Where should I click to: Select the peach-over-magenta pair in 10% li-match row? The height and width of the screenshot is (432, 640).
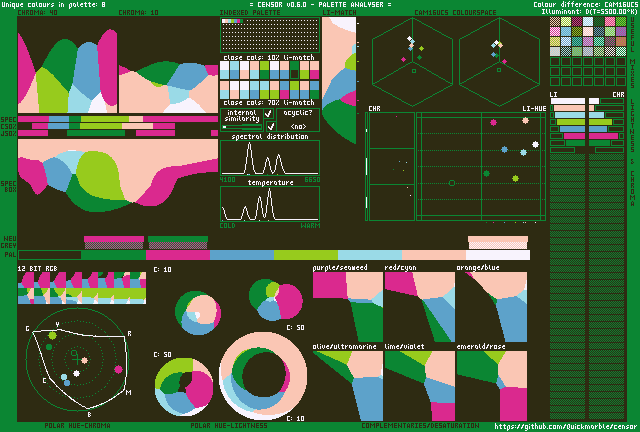pyautogui.click(x=314, y=70)
